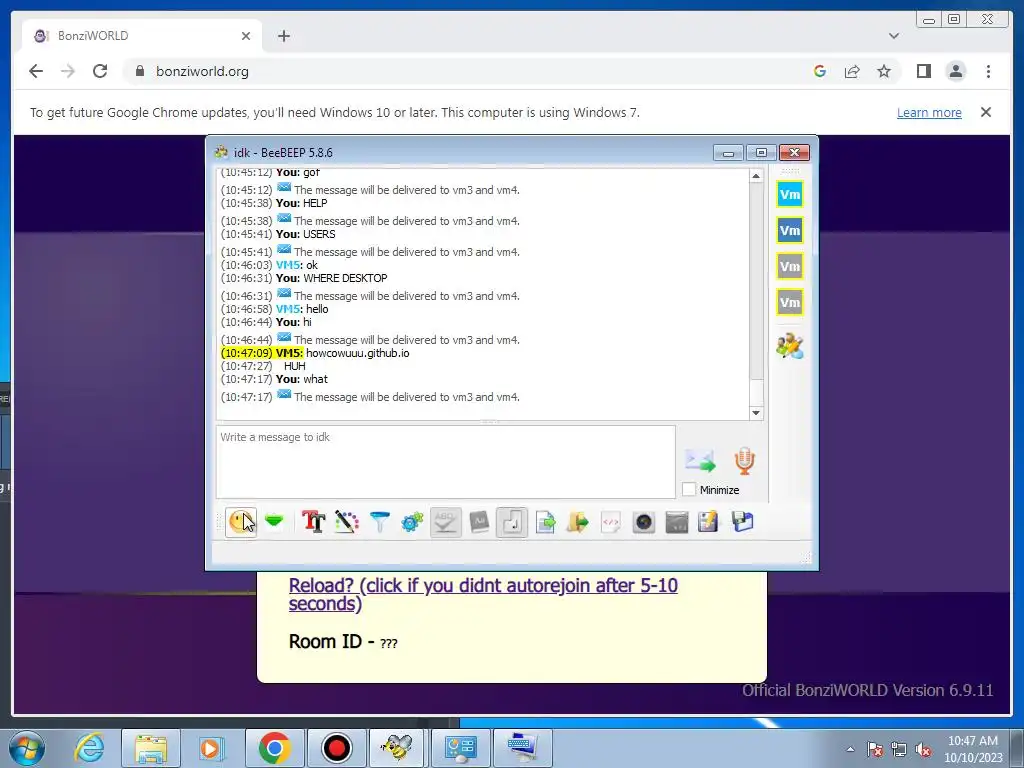Select the dark blue Vm user avatar

tap(790, 230)
